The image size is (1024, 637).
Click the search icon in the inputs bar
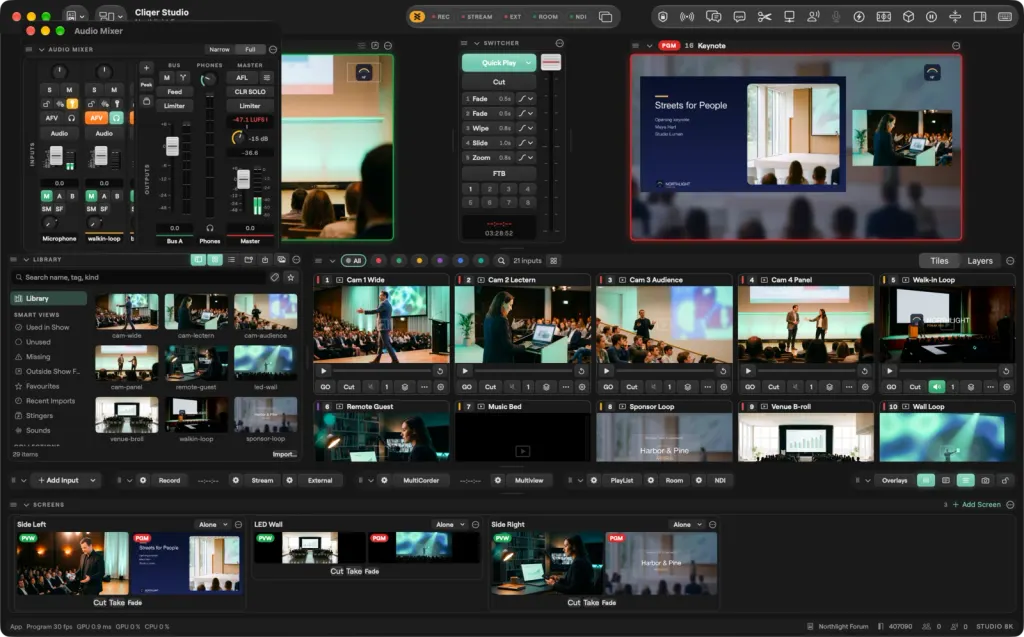pyautogui.click(x=501, y=261)
